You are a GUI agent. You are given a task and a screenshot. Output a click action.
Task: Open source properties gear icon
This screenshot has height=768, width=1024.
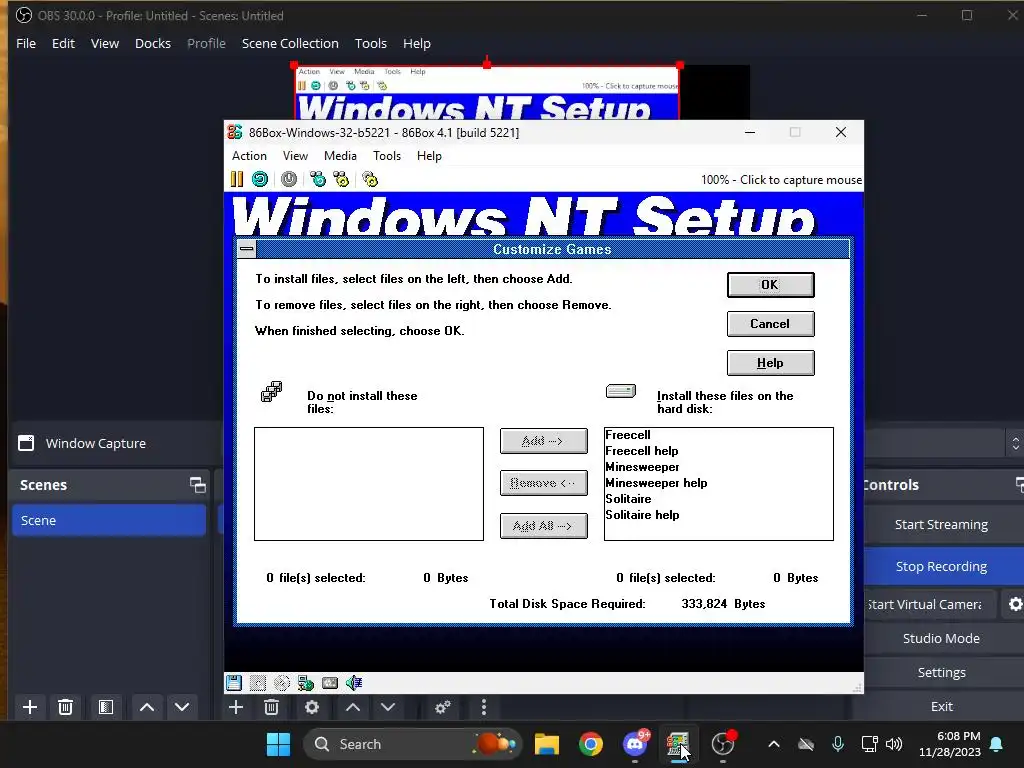pyautogui.click(x=312, y=707)
